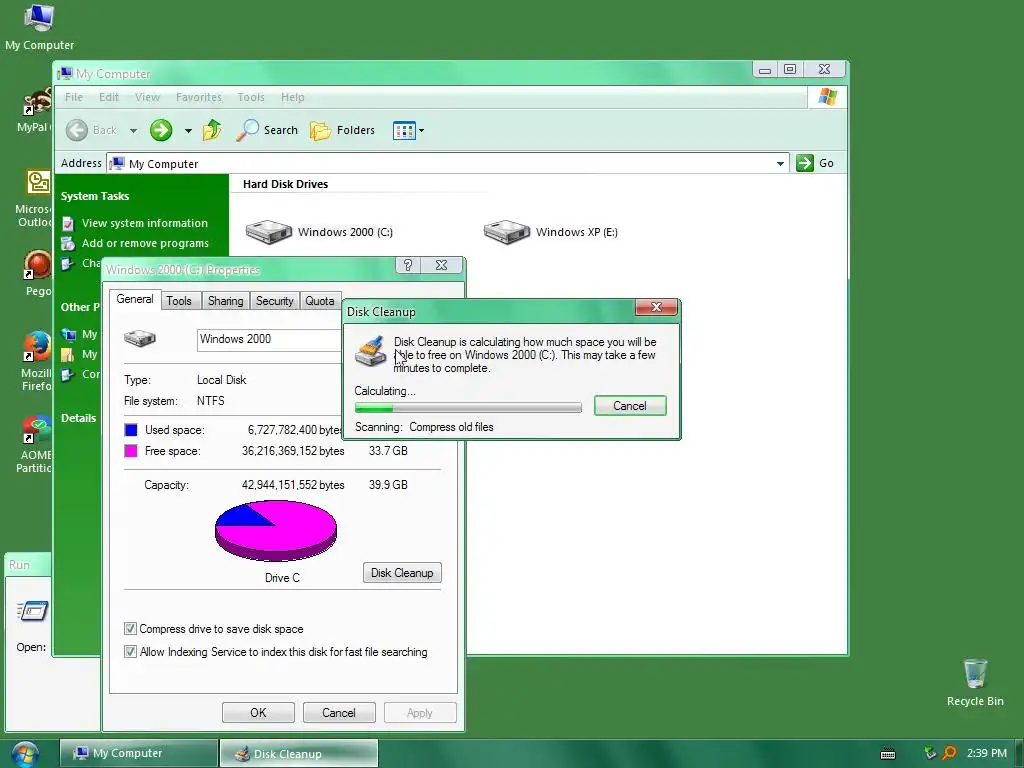Select the General tab
1024x768 pixels.
135,299
